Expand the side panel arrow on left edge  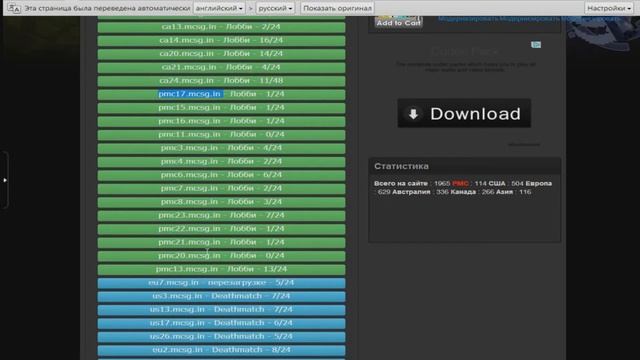coord(4,180)
